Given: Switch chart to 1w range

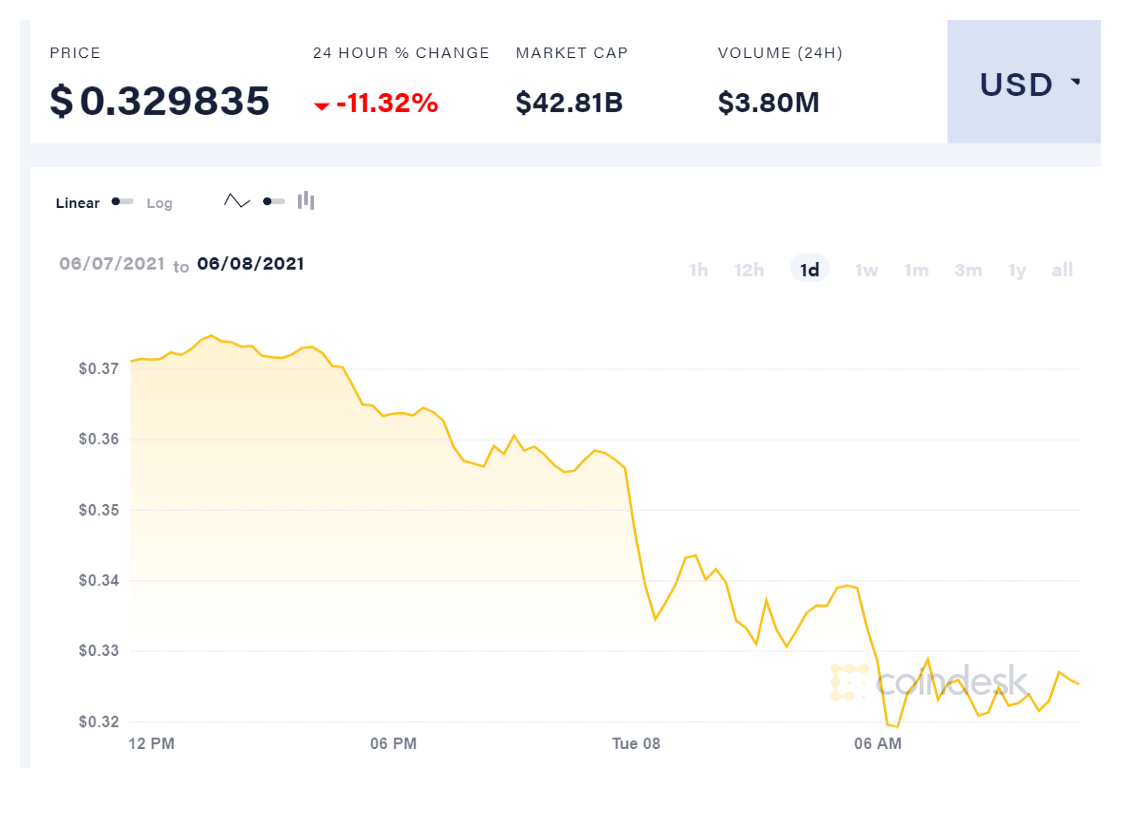Looking at the screenshot, I should (x=866, y=270).
